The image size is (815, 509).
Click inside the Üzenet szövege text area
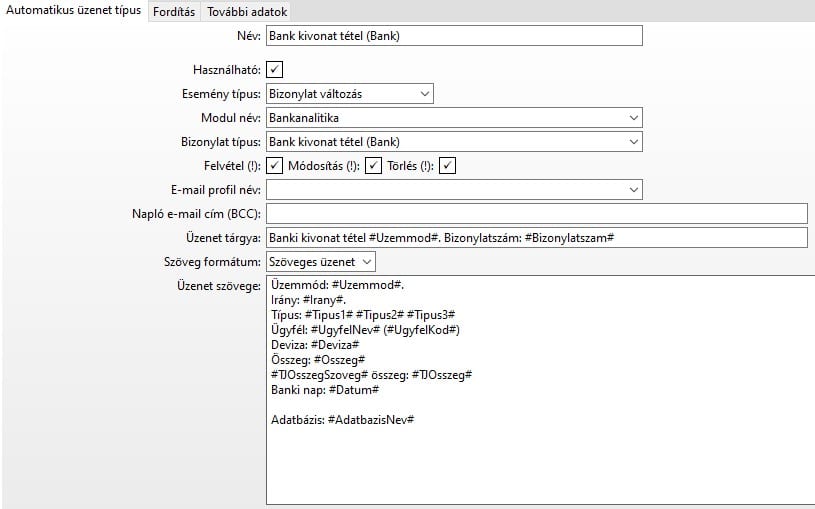(538, 460)
